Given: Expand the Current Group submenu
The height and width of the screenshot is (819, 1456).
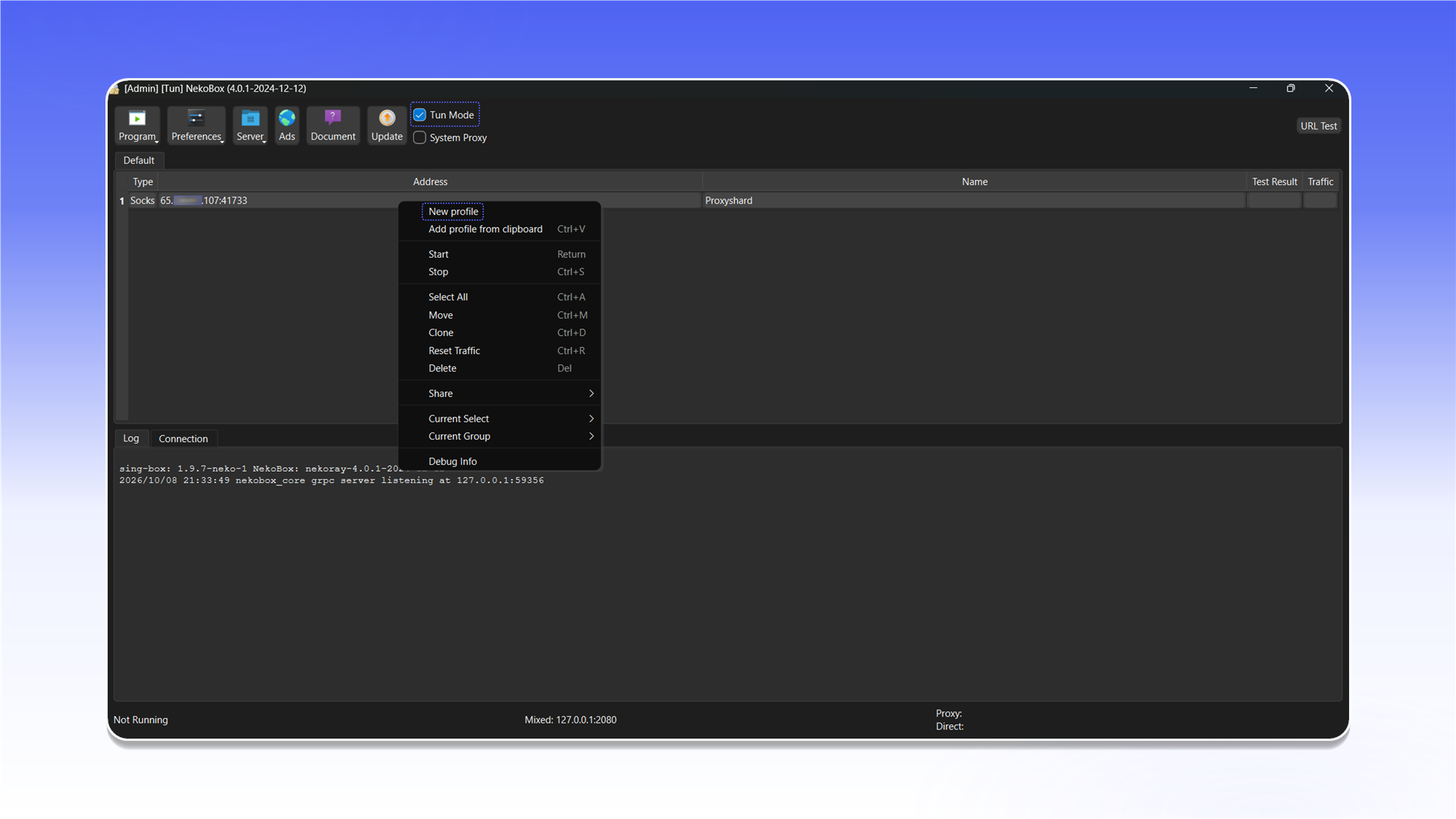Looking at the screenshot, I should click(500, 436).
